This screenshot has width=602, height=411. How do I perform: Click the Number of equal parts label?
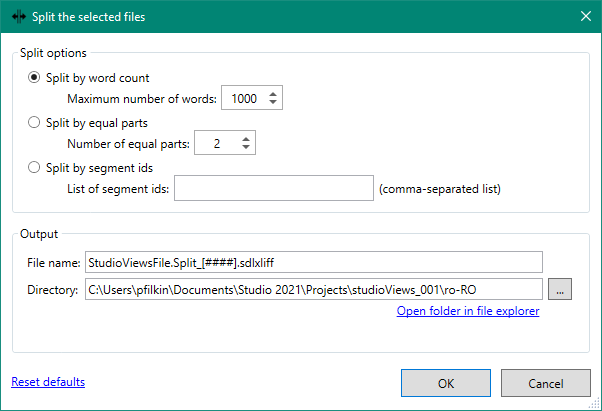pyautogui.click(x=129, y=144)
